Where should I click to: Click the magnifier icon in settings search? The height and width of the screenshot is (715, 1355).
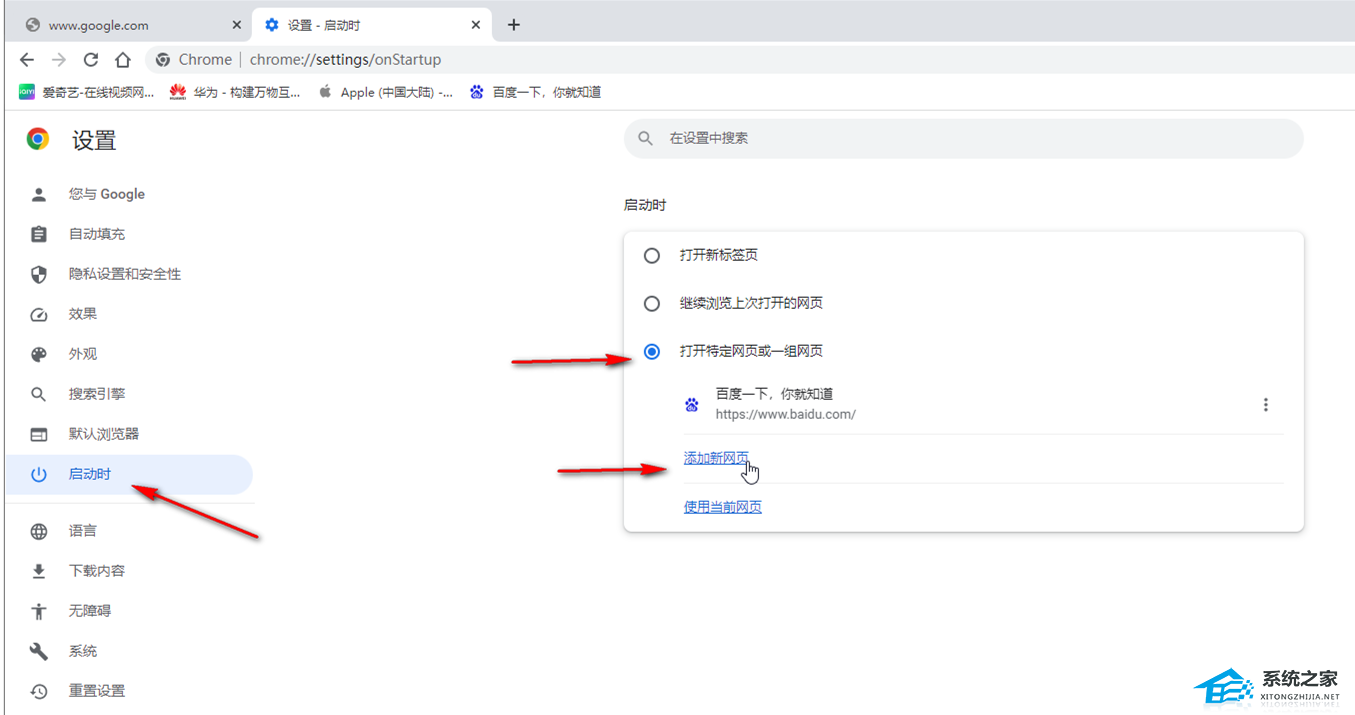coord(646,138)
